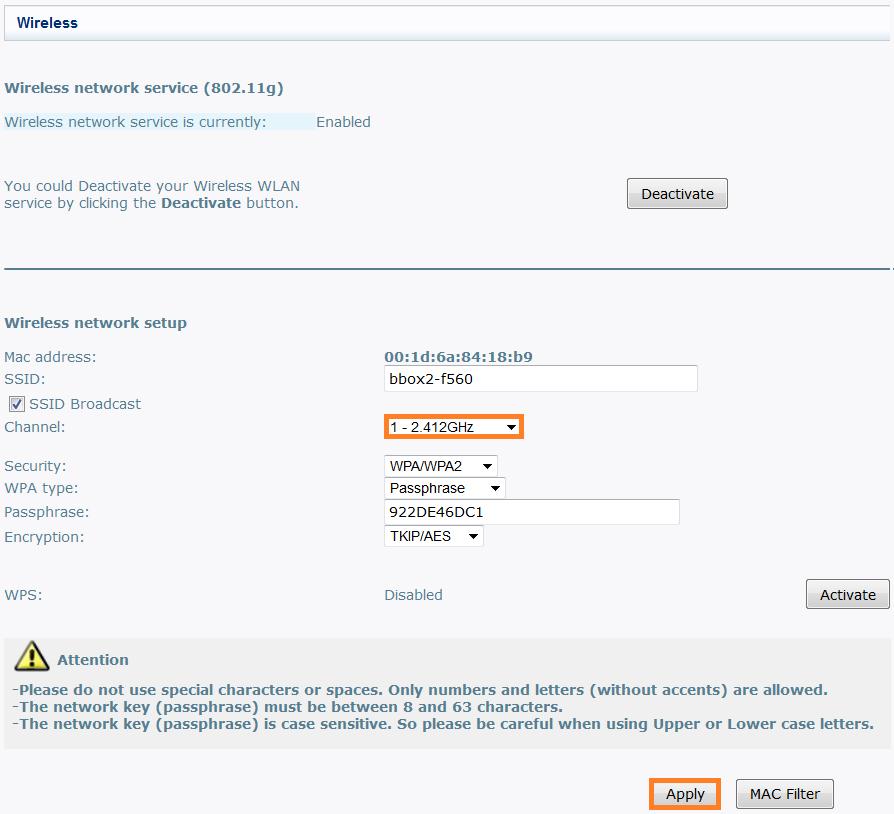894x814 pixels.
Task: Click the SSID Broadcast label
Action: pyautogui.click(x=85, y=404)
